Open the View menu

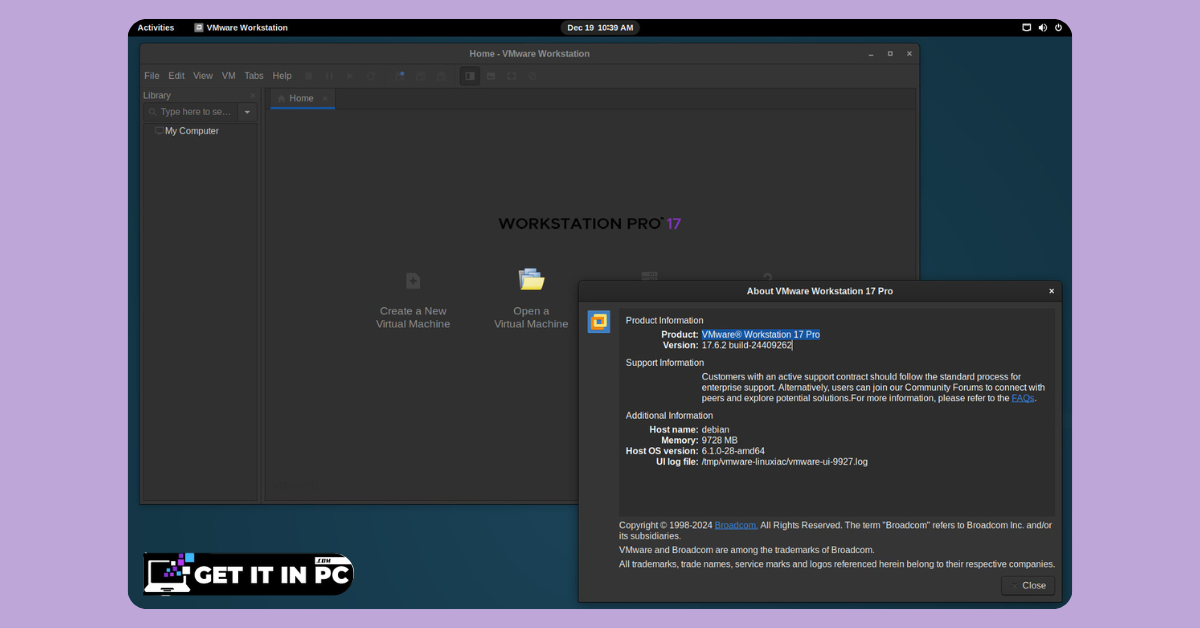tap(203, 76)
